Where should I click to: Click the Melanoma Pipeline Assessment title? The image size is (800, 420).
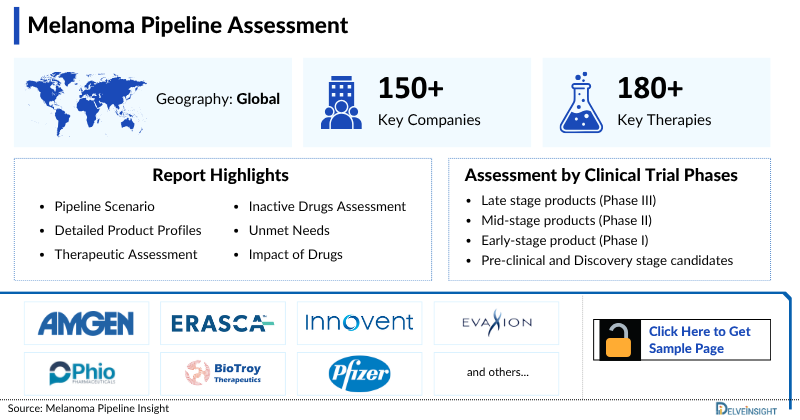tap(188, 26)
